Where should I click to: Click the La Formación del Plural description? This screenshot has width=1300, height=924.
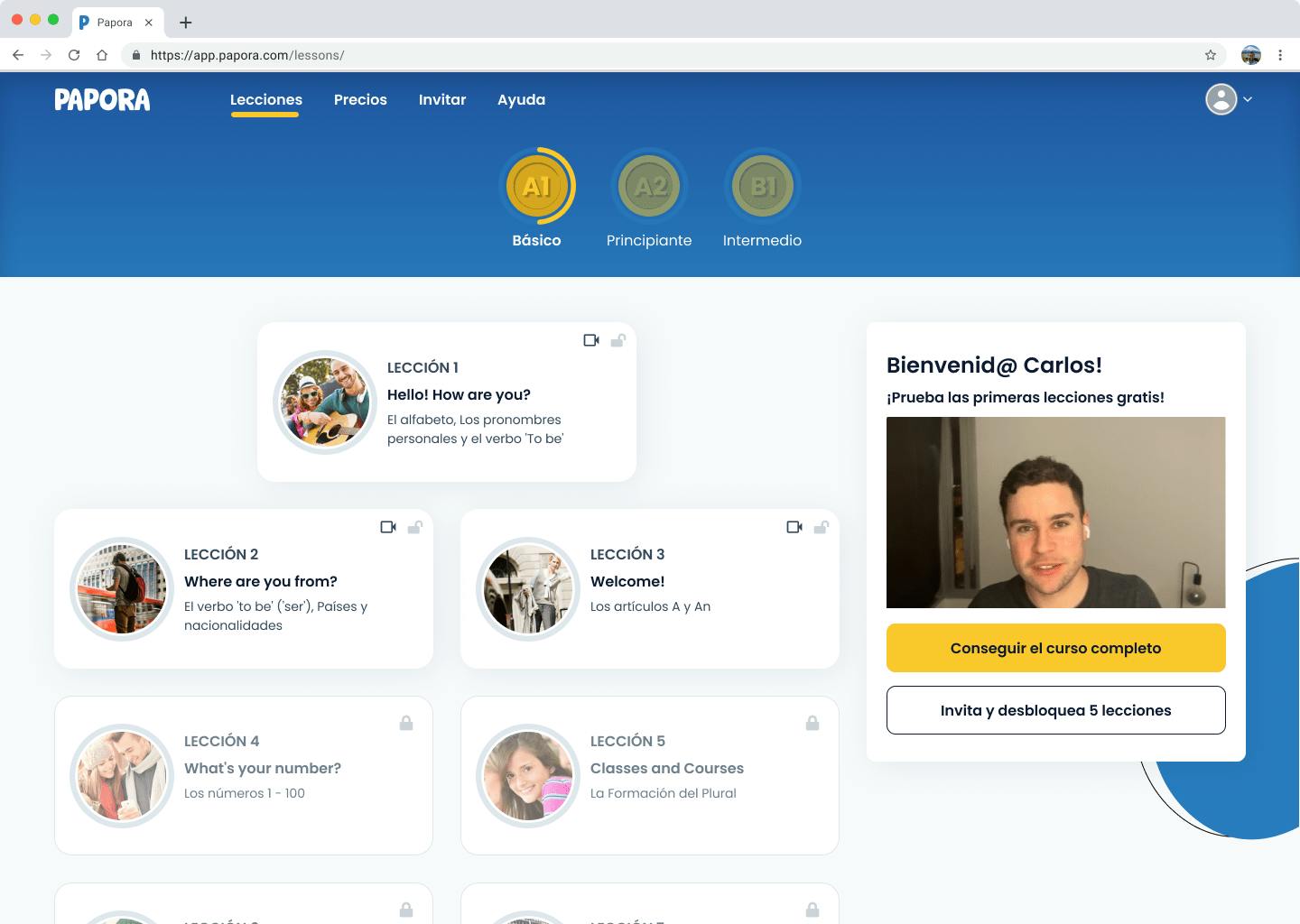664,793
